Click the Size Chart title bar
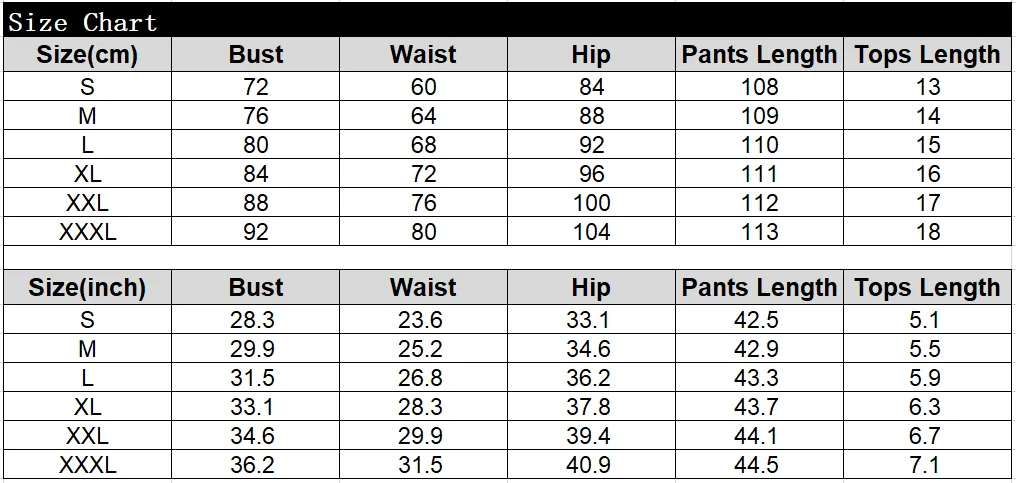The width and height of the screenshot is (1016, 483). pos(507,20)
